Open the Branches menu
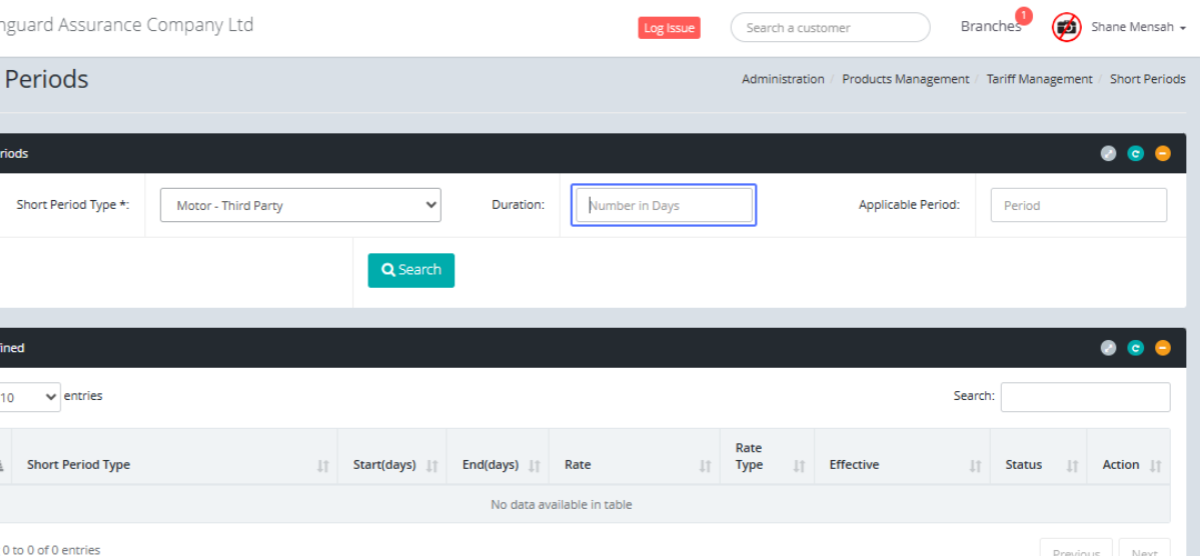Viewport: 1200px width, 556px height. point(990,27)
